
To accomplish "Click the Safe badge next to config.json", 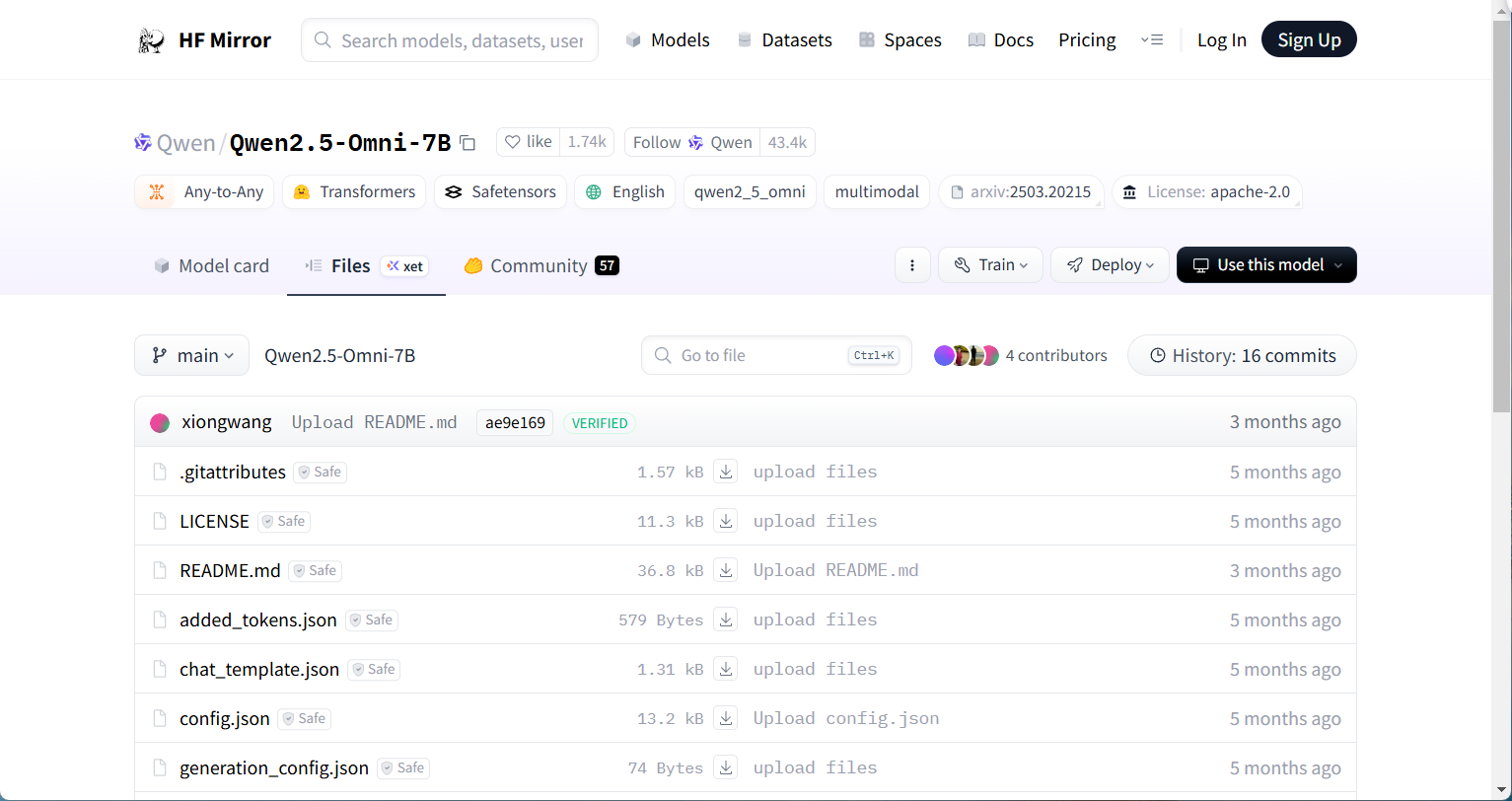I will coord(305,719).
